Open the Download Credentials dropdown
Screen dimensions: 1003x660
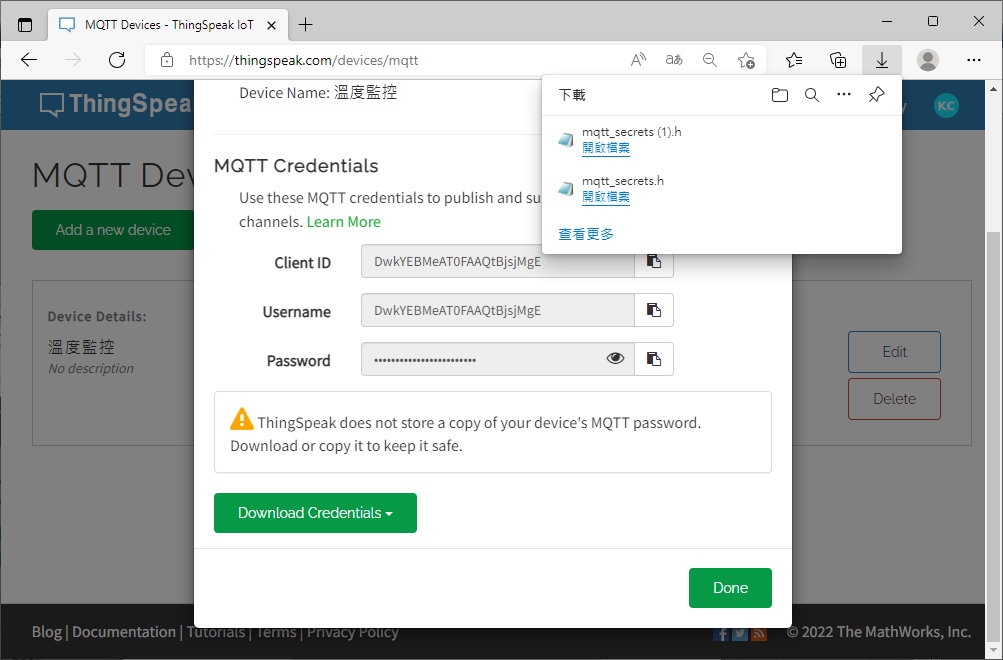click(x=315, y=513)
